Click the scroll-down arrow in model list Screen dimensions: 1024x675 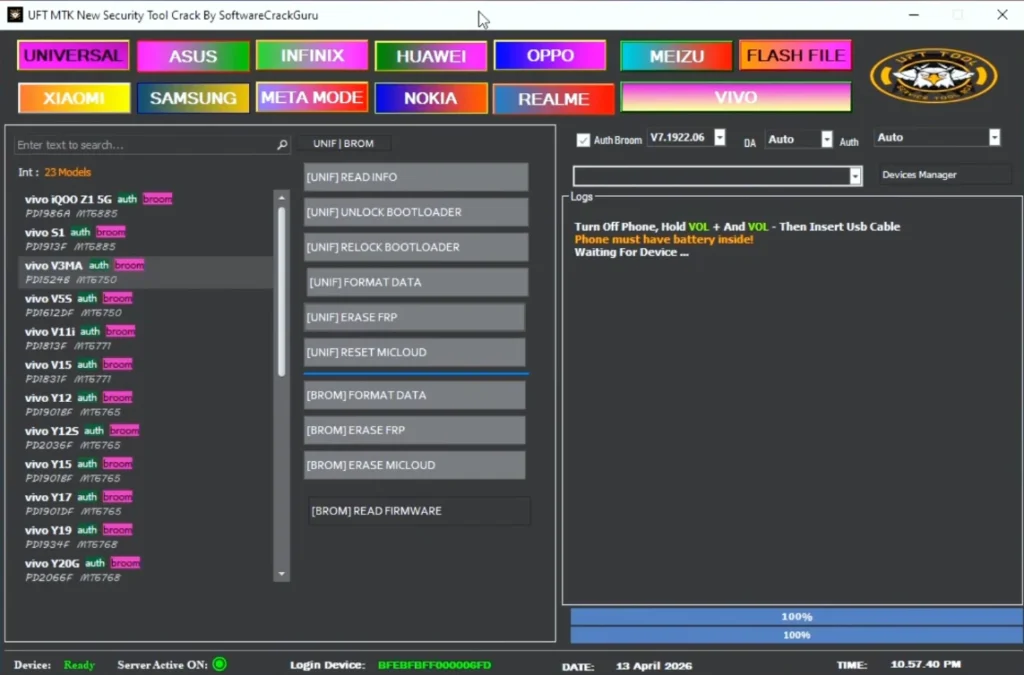coord(282,574)
